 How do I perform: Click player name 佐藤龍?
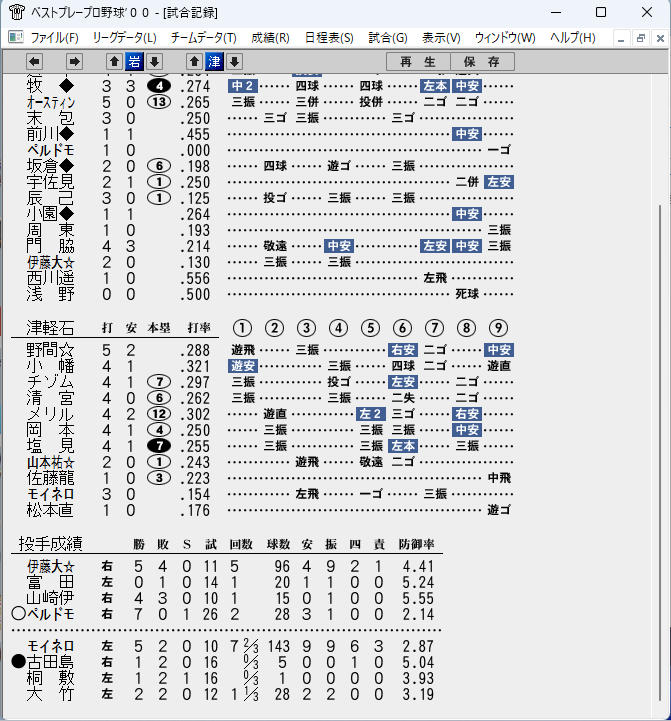pyautogui.click(x=51, y=478)
